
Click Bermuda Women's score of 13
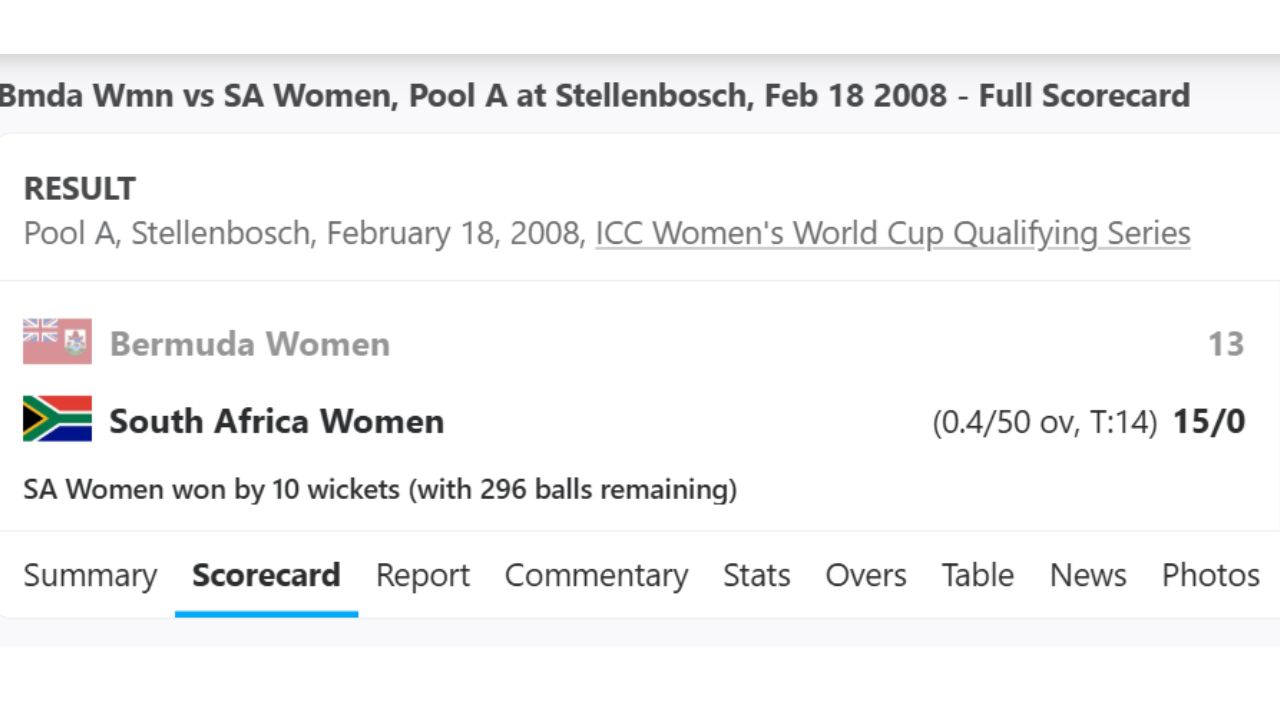coord(1225,344)
